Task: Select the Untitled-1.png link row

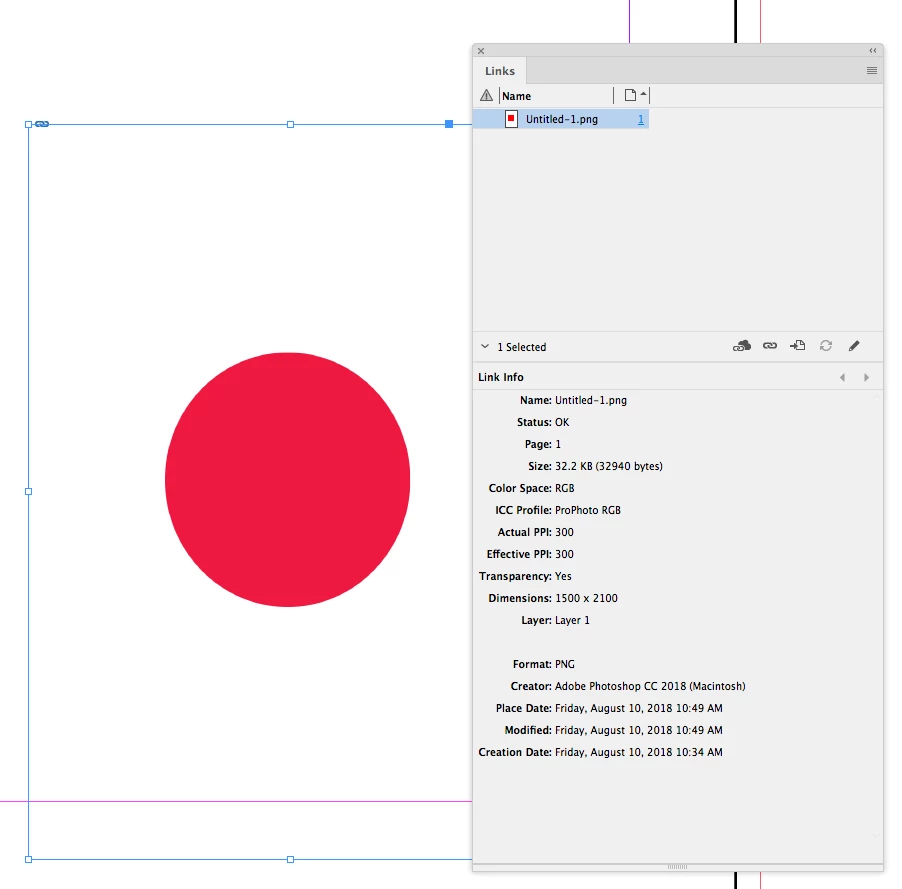Action: tap(561, 119)
